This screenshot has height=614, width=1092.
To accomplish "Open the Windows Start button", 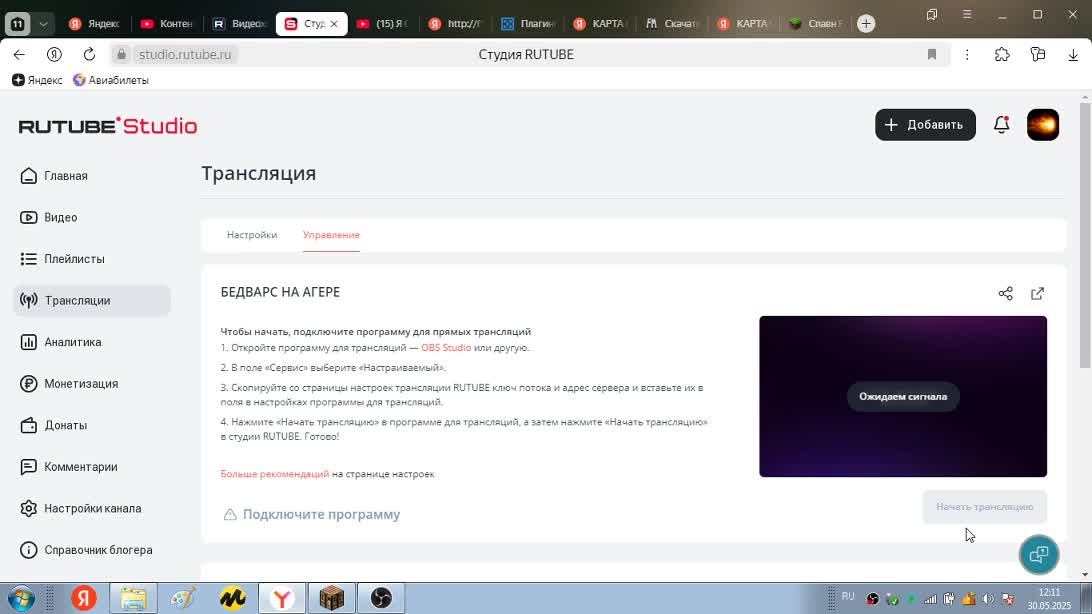I will (21, 599).
